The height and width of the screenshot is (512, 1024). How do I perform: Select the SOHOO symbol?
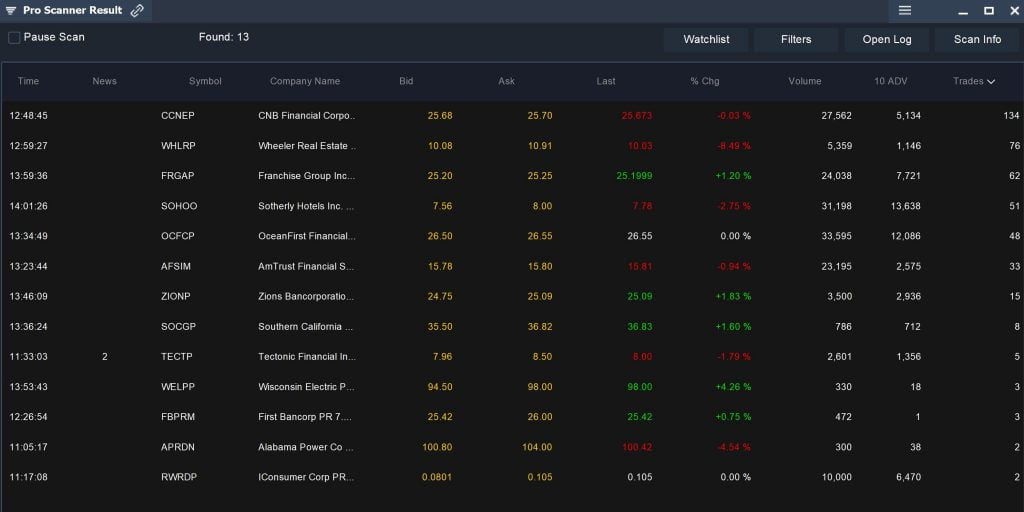pos(179,206)
